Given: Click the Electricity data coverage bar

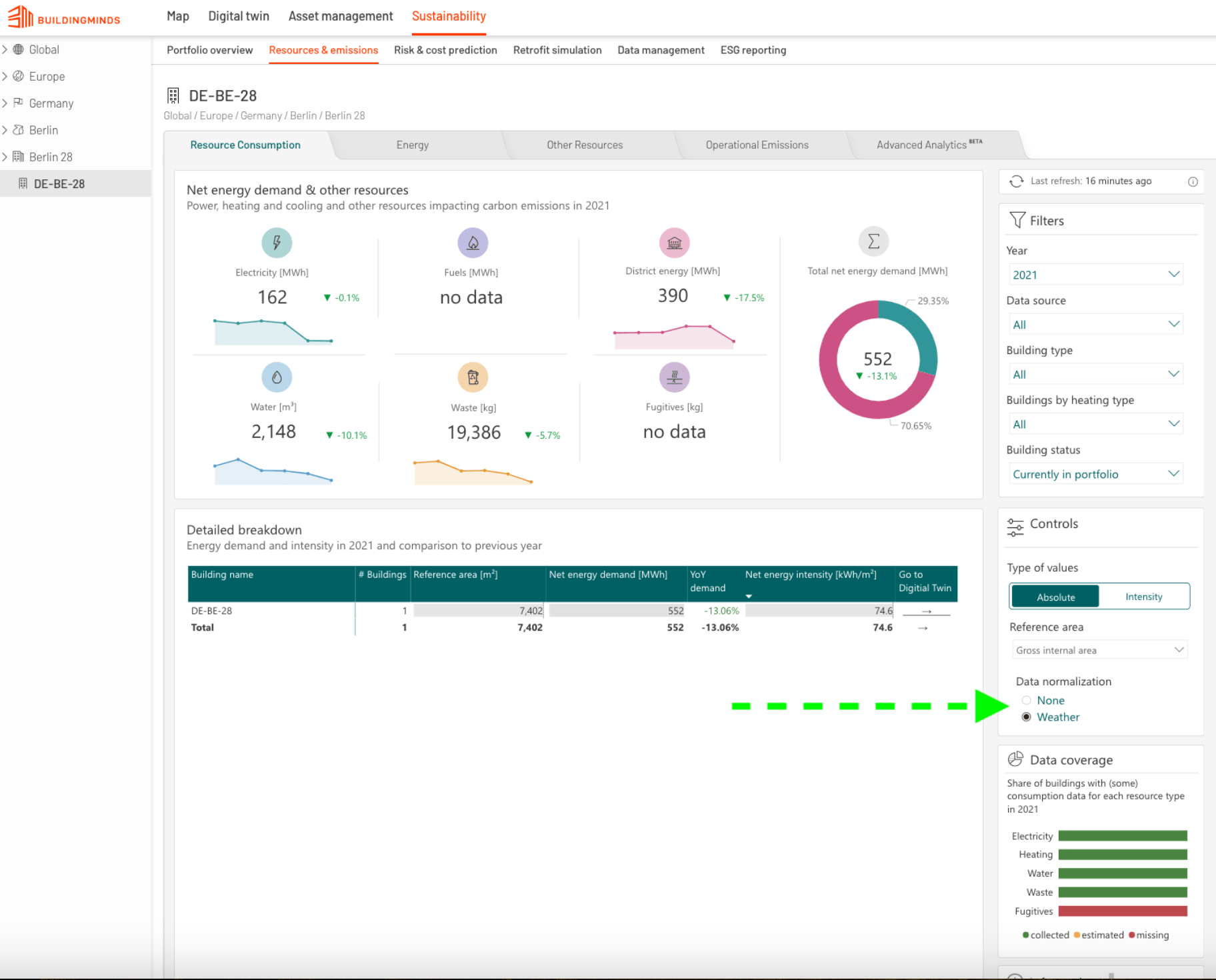Looking at the screenshot, I should point(1123,836).
